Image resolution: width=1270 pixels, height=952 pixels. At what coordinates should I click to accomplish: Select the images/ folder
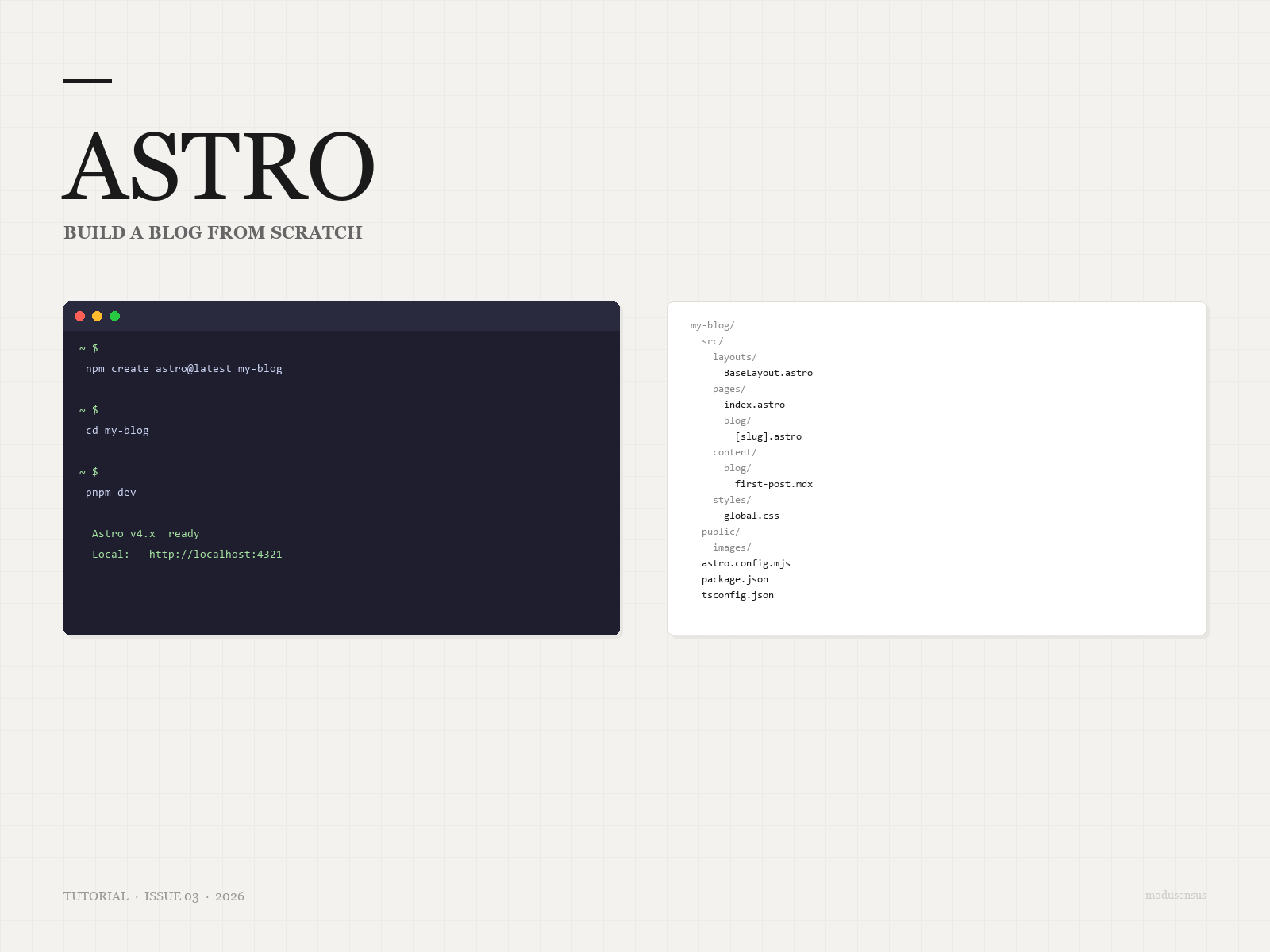pyautogui.click(x=732, y=547)
